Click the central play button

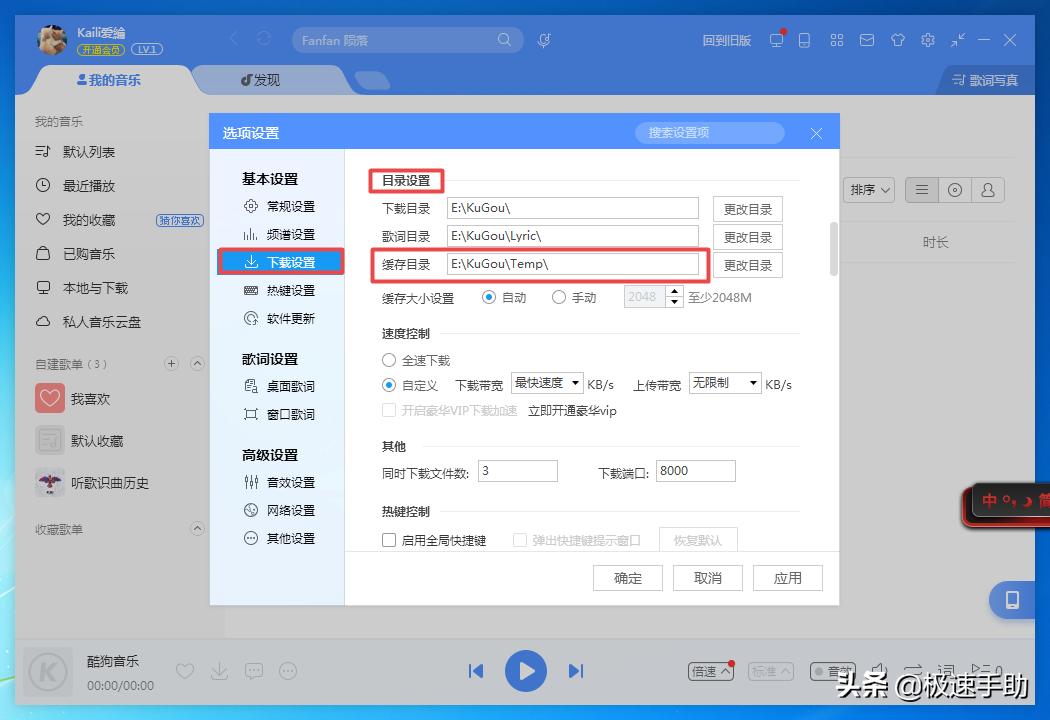coord(526,671)
